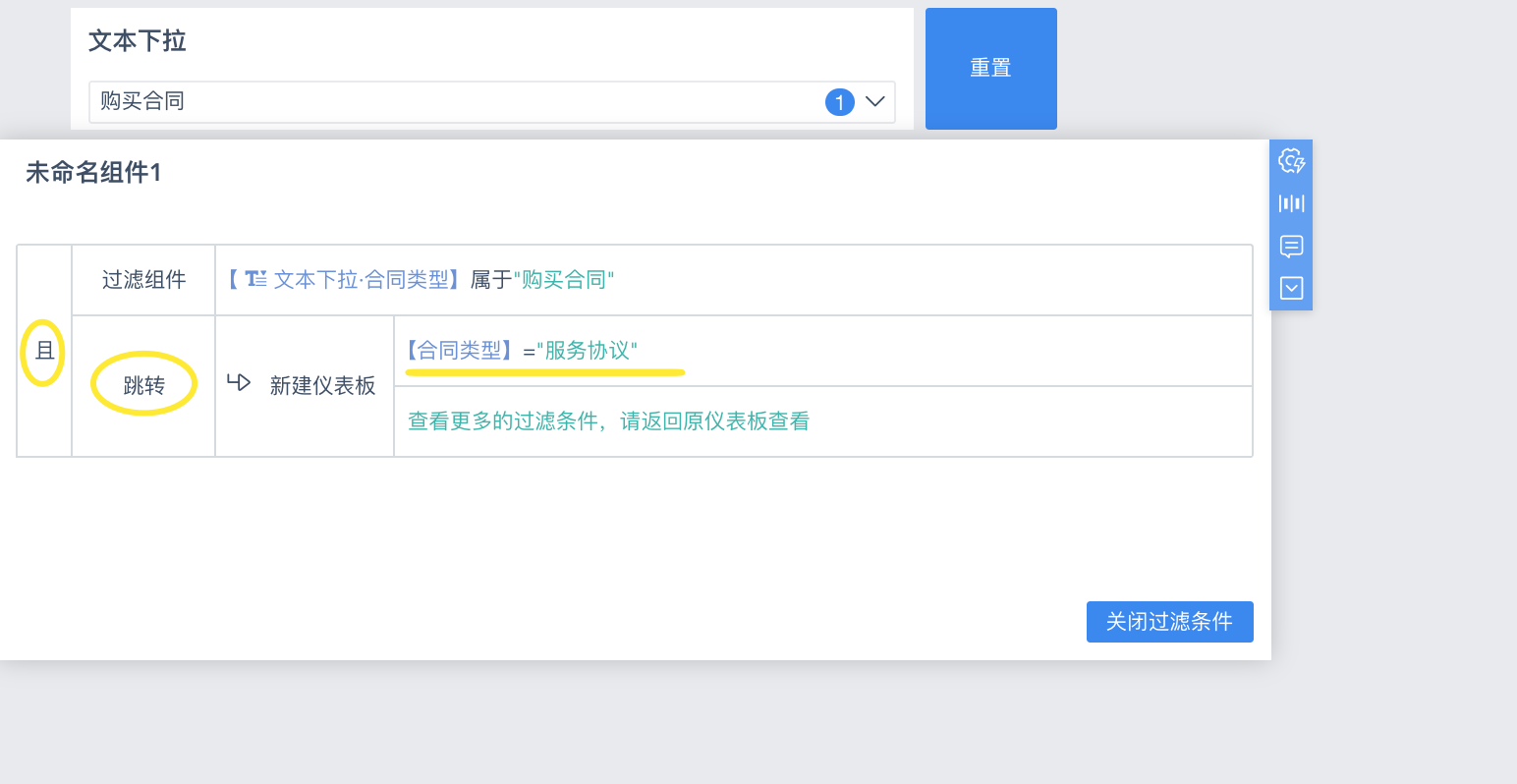Close filter conditions with 关闭过滤条件
The image size is (1517, 784).
1169,622
